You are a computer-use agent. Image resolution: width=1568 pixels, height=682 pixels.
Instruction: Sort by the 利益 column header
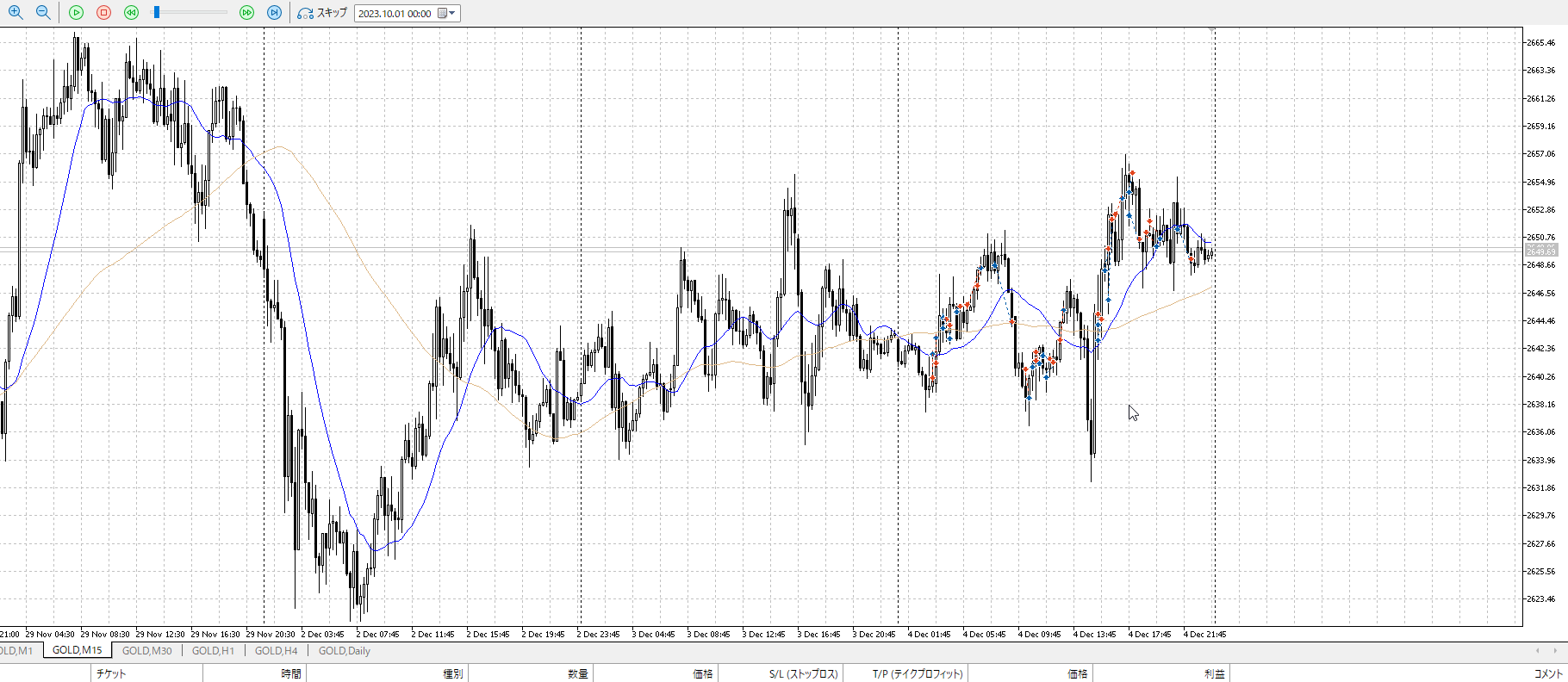click(x=1214, y=673)
